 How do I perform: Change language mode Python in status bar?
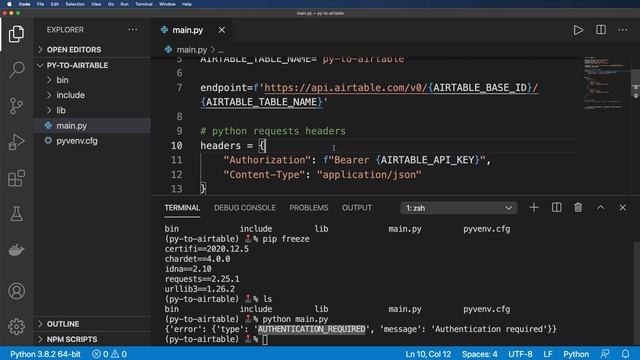(576, 354)
